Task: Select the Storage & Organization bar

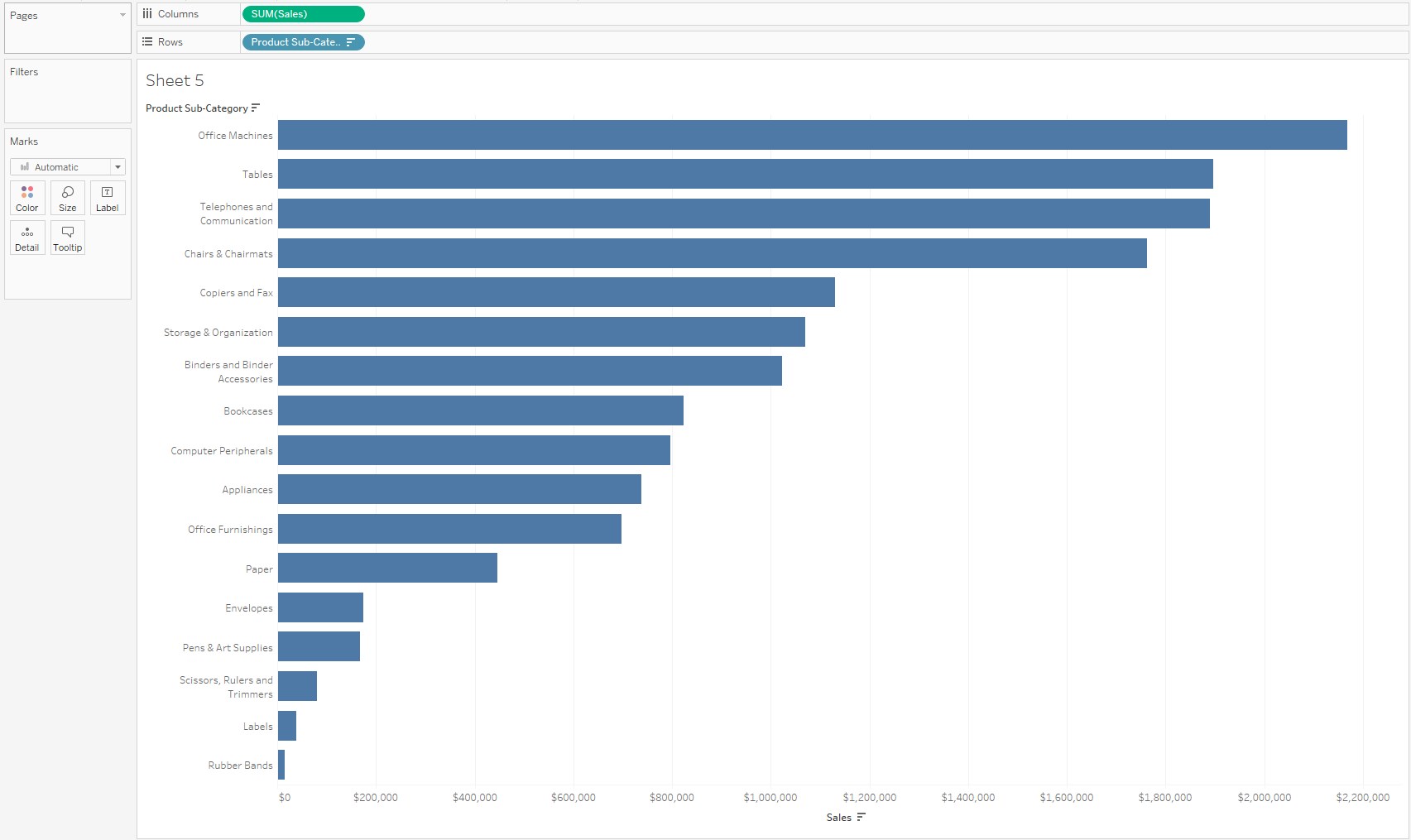Action: 541,332
